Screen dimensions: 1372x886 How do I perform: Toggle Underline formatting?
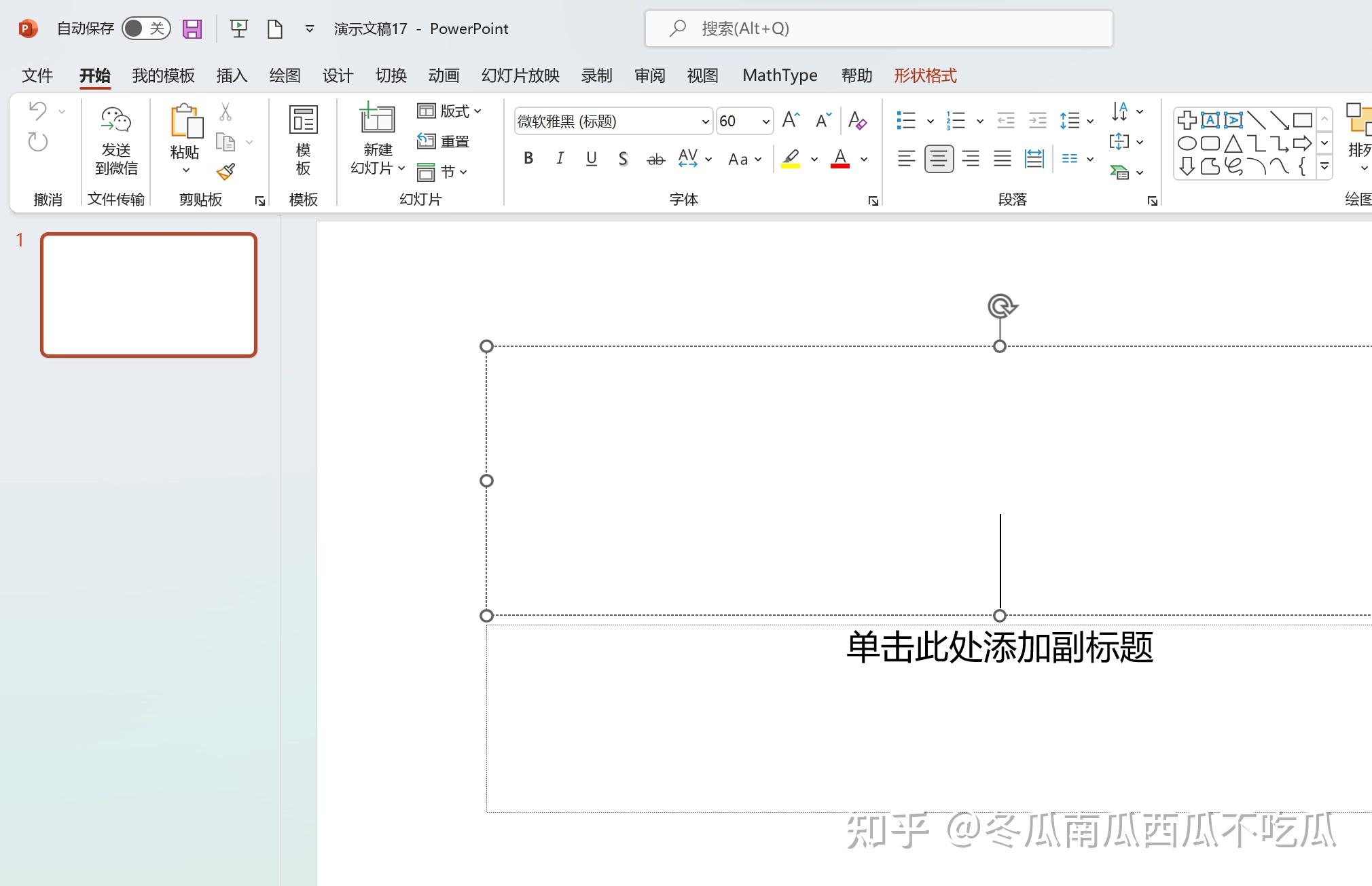(592, 159)
